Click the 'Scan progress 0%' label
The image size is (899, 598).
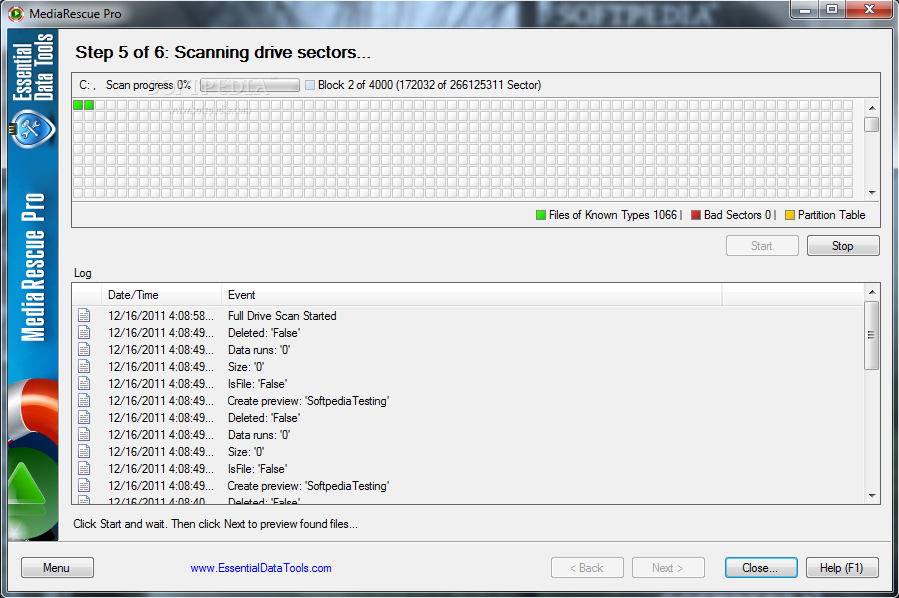(x=148, y=85)
